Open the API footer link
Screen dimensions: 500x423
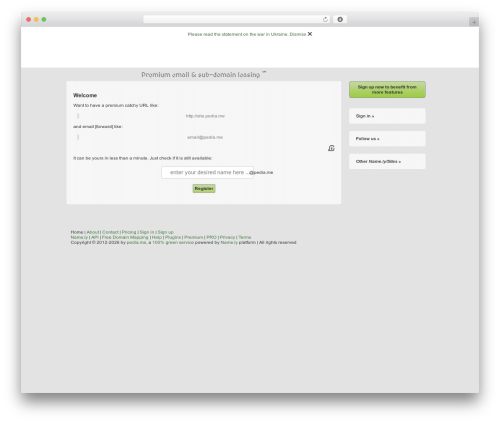(x=95, y=237)
